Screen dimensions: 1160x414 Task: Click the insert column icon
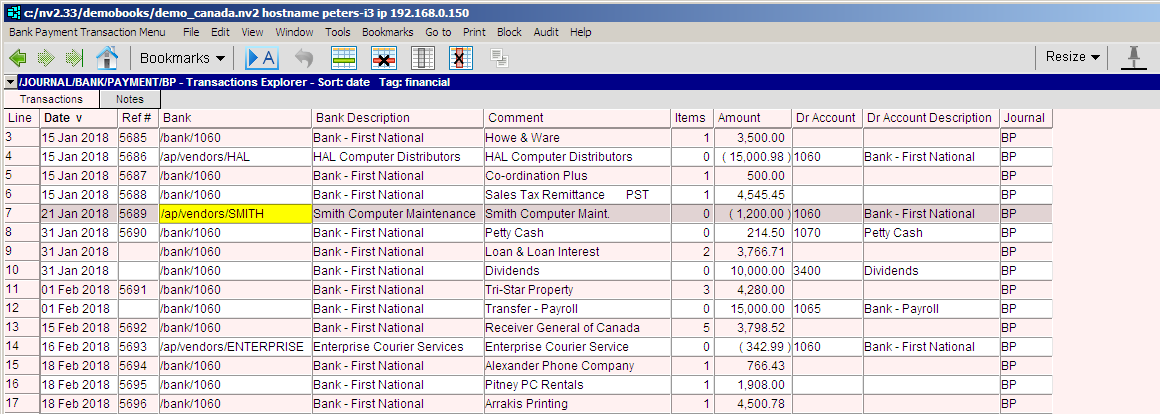point(422,57)
